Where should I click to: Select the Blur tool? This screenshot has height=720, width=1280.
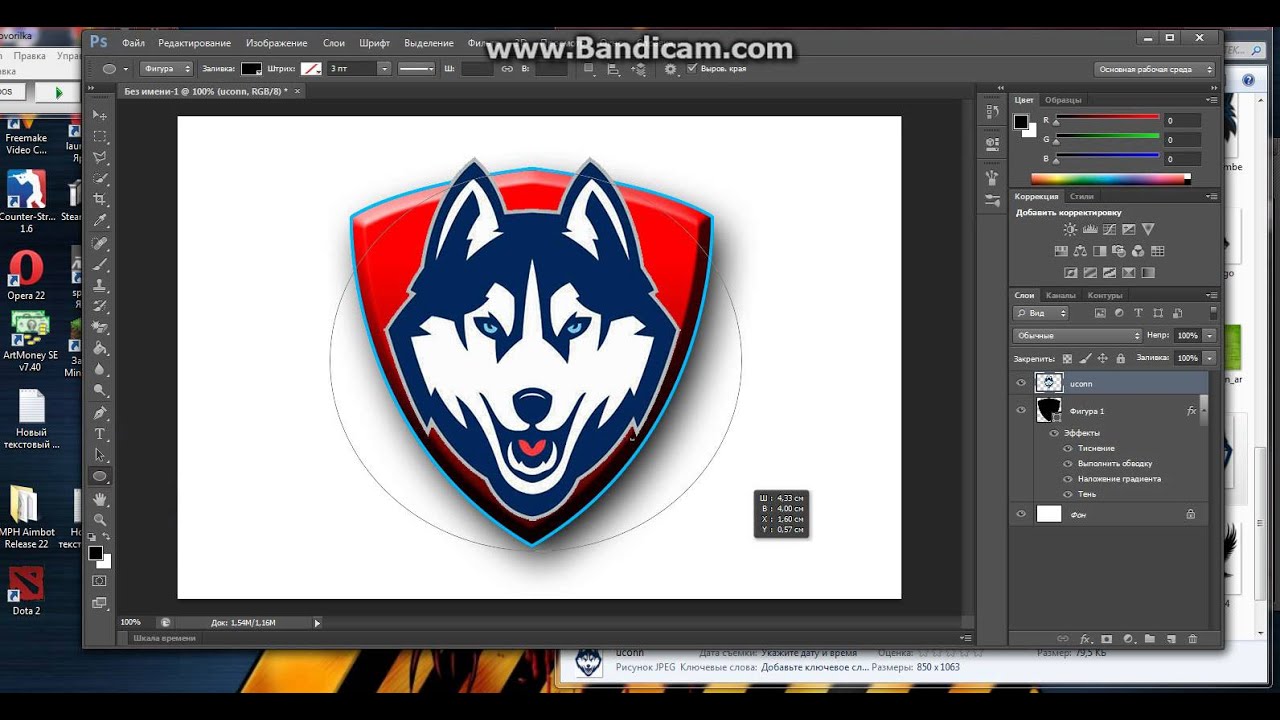(100, 370)
